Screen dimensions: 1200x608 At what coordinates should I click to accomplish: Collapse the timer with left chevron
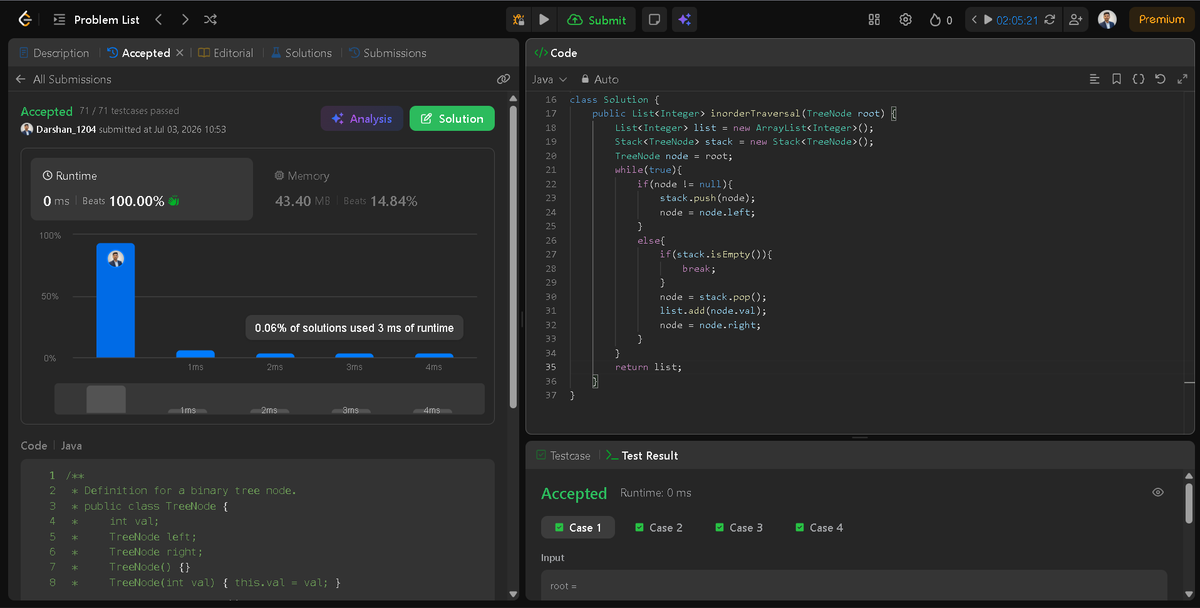[x=975, y=19]
